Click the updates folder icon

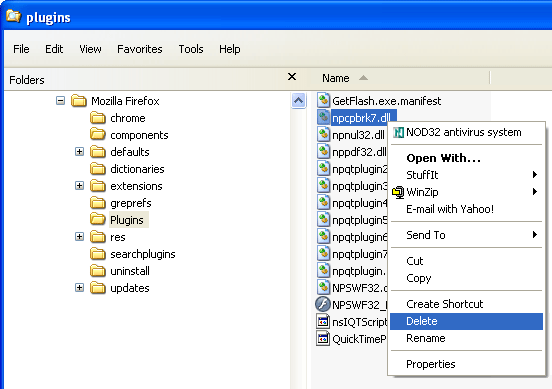coord(98,288)
